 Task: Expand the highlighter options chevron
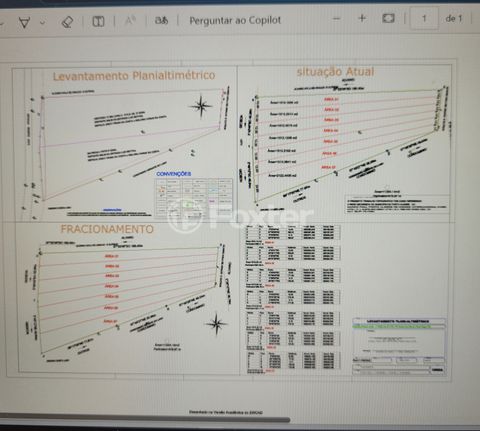point(43,23)
